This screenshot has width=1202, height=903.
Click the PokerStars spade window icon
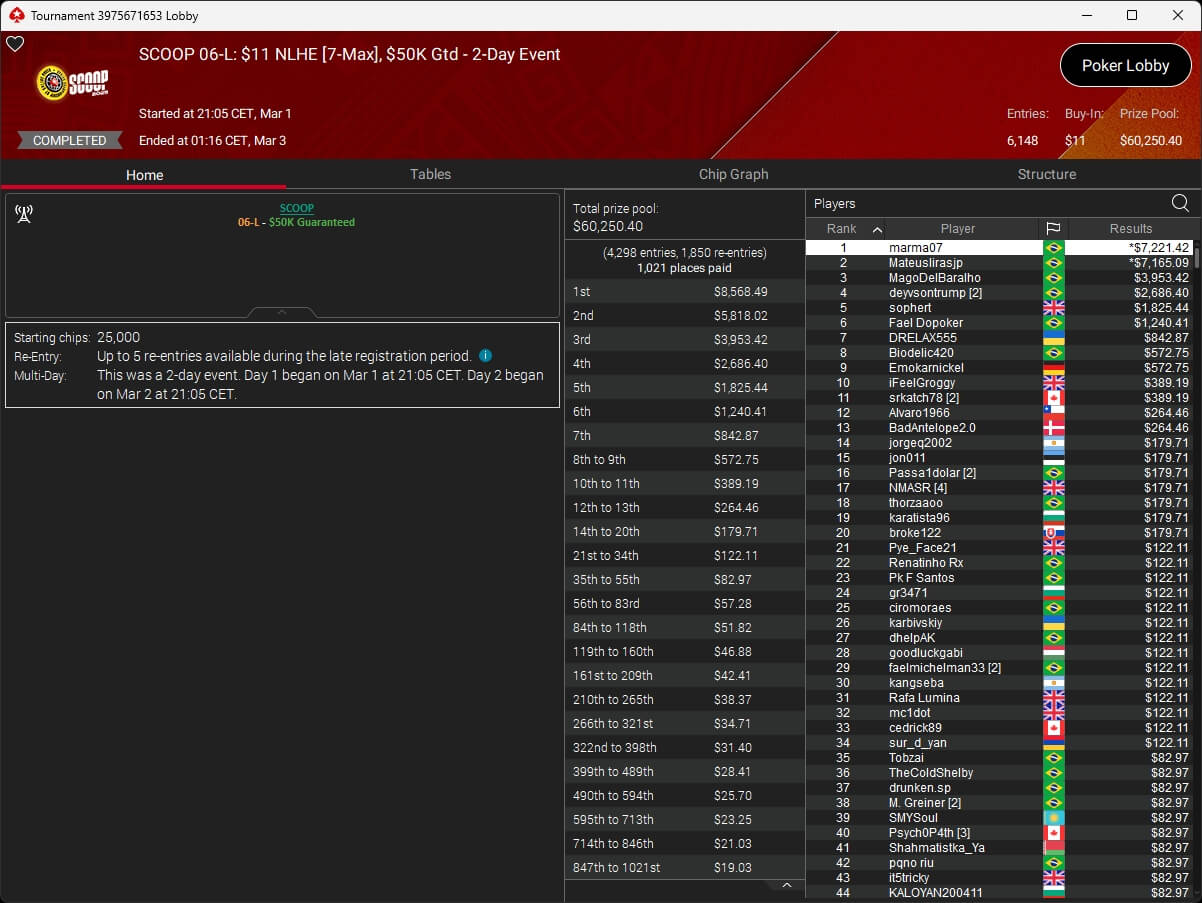15,15
